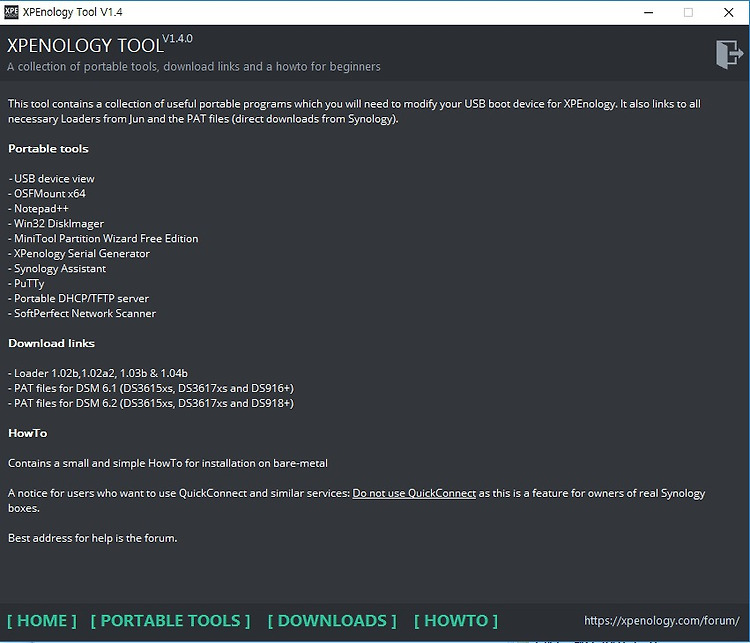Click the underlined 'Do not use QuickConnect' text
The height and width of the screenshot is (643, 750).
pos(414,493)
